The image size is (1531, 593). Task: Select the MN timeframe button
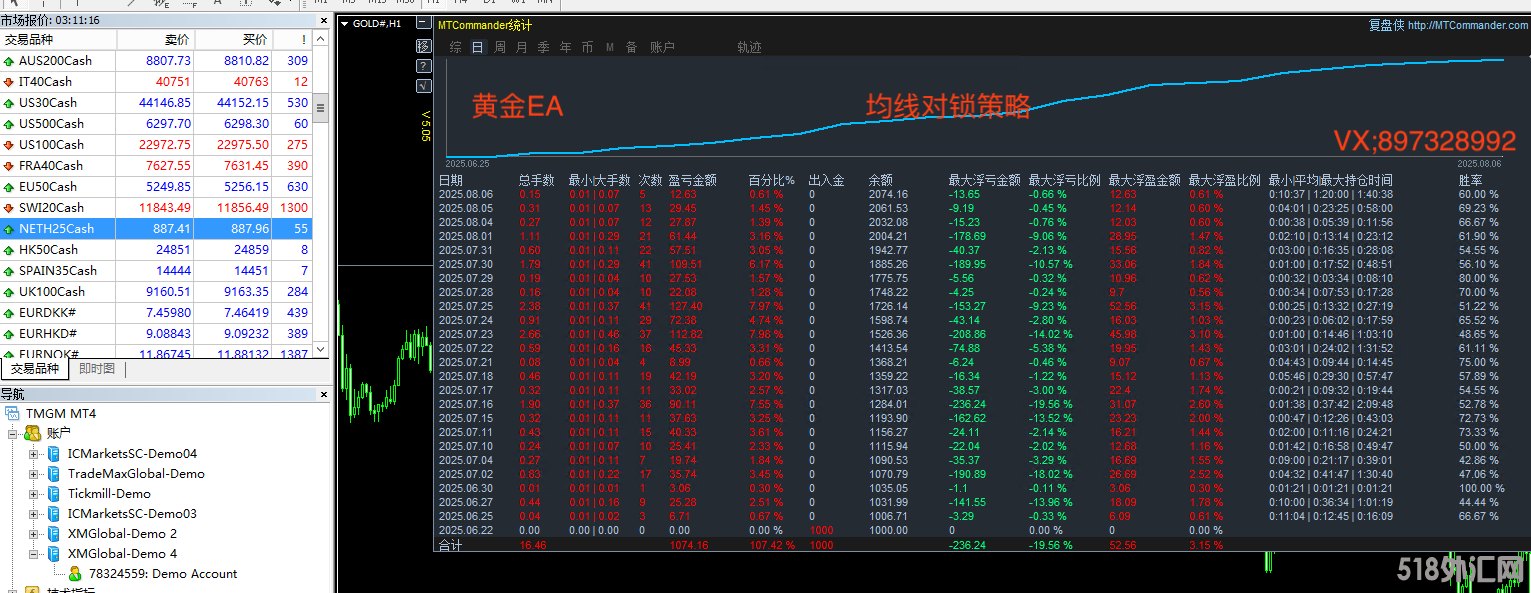(x=545, y=3)
